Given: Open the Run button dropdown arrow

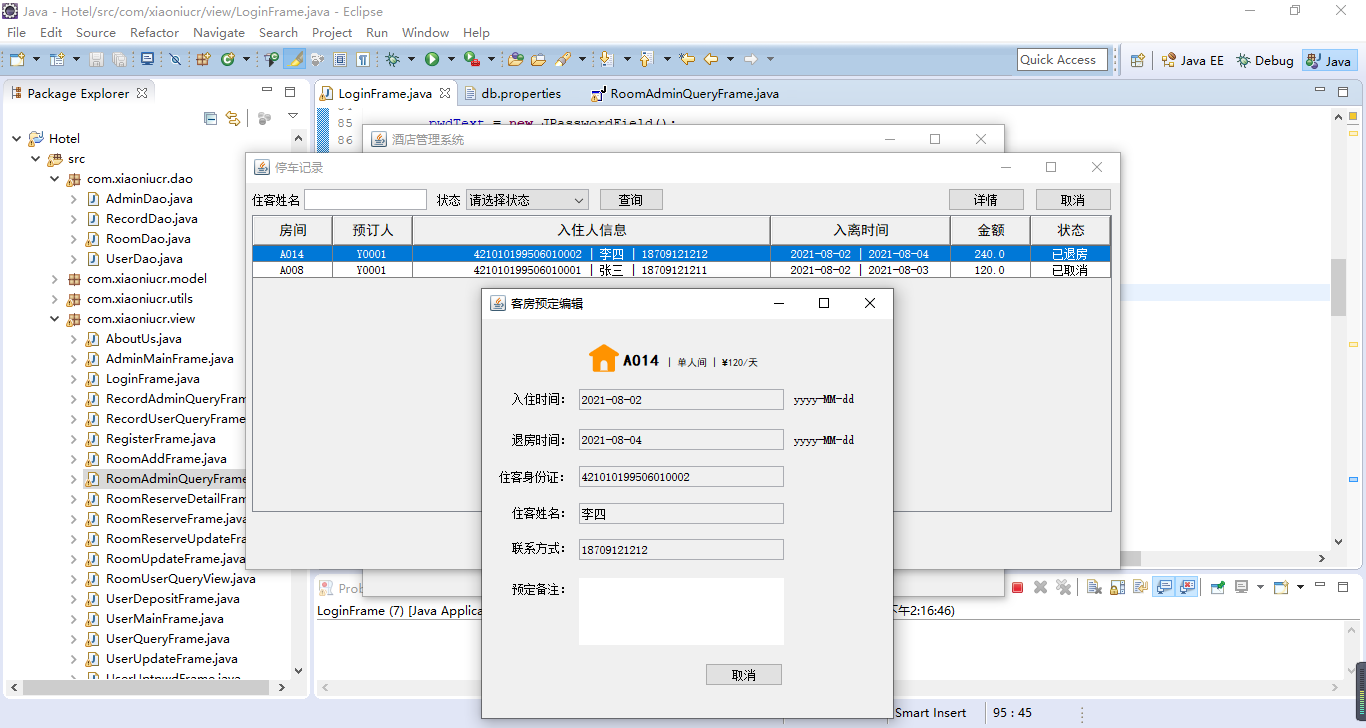Looking at the screenshot, I should (x=451, y=60).
